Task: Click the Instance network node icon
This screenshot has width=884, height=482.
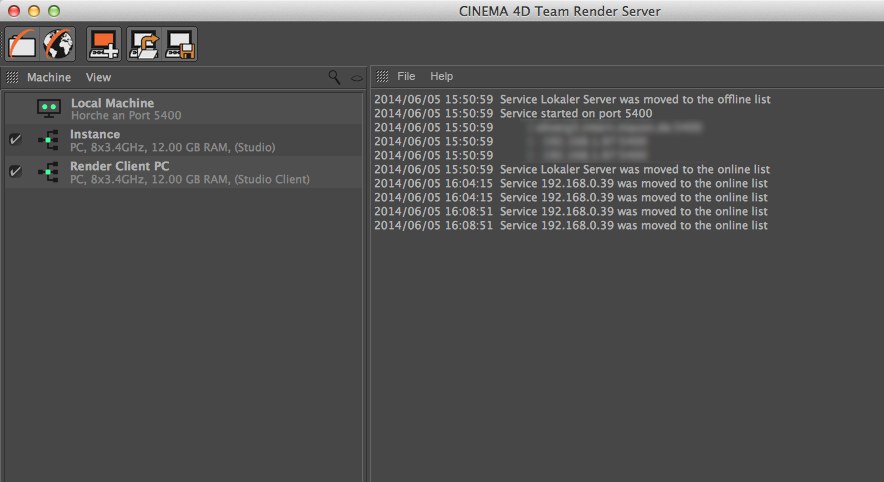Action: 48,140
